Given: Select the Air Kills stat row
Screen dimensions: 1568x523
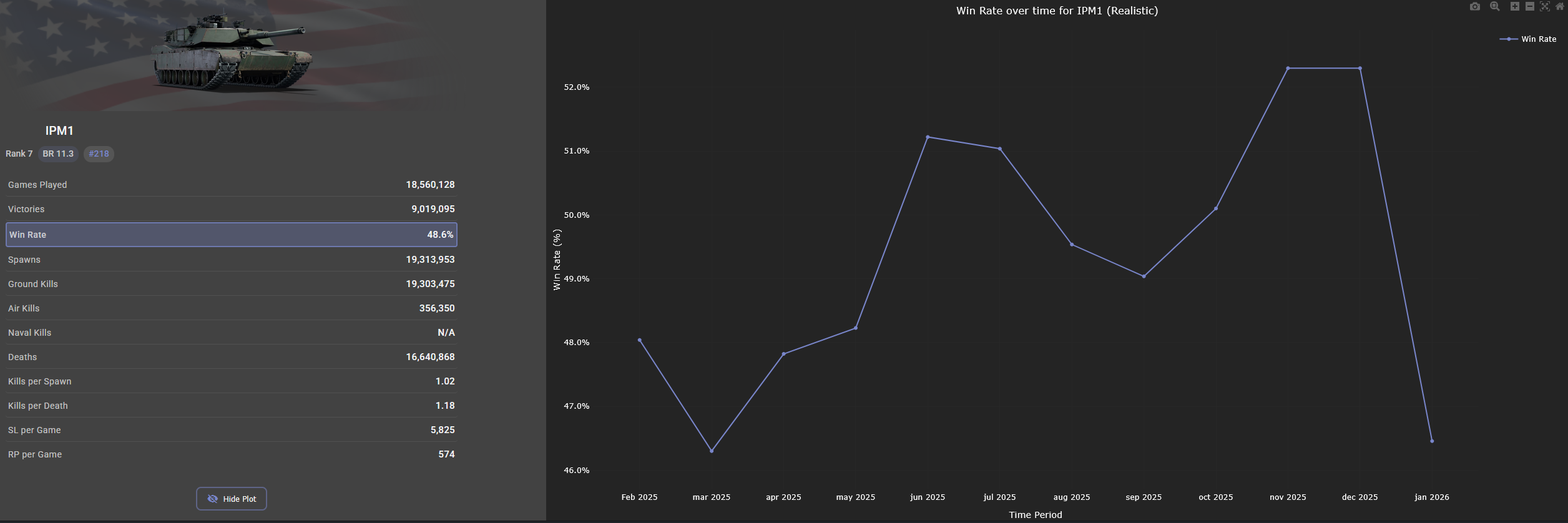Looking at the screenshot, I should tap(232, 308).
